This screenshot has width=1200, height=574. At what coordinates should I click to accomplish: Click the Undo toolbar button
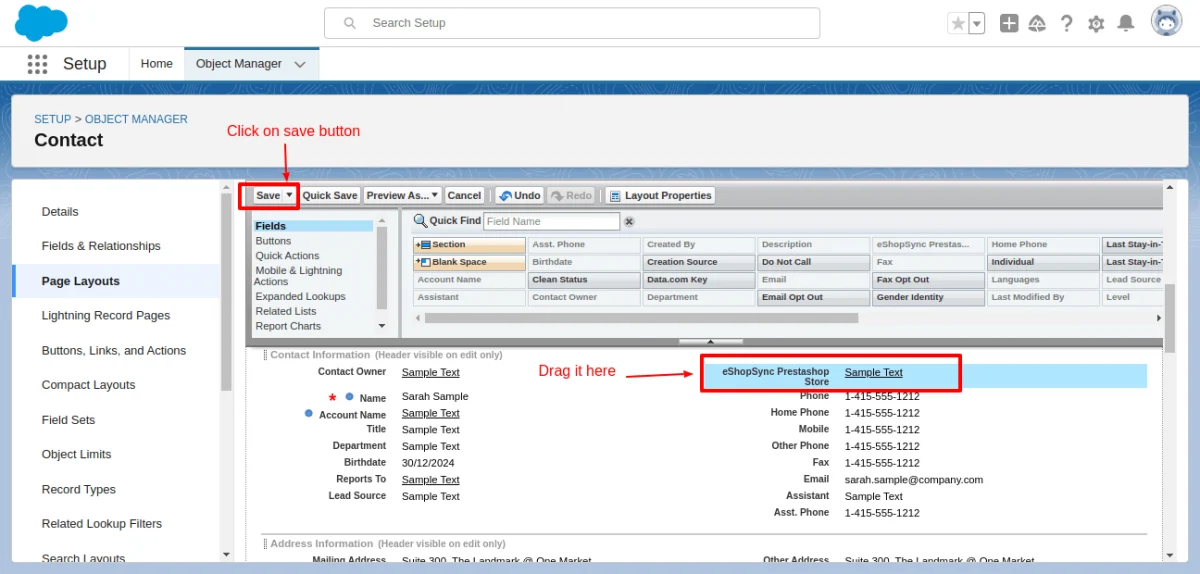[519, 196]
